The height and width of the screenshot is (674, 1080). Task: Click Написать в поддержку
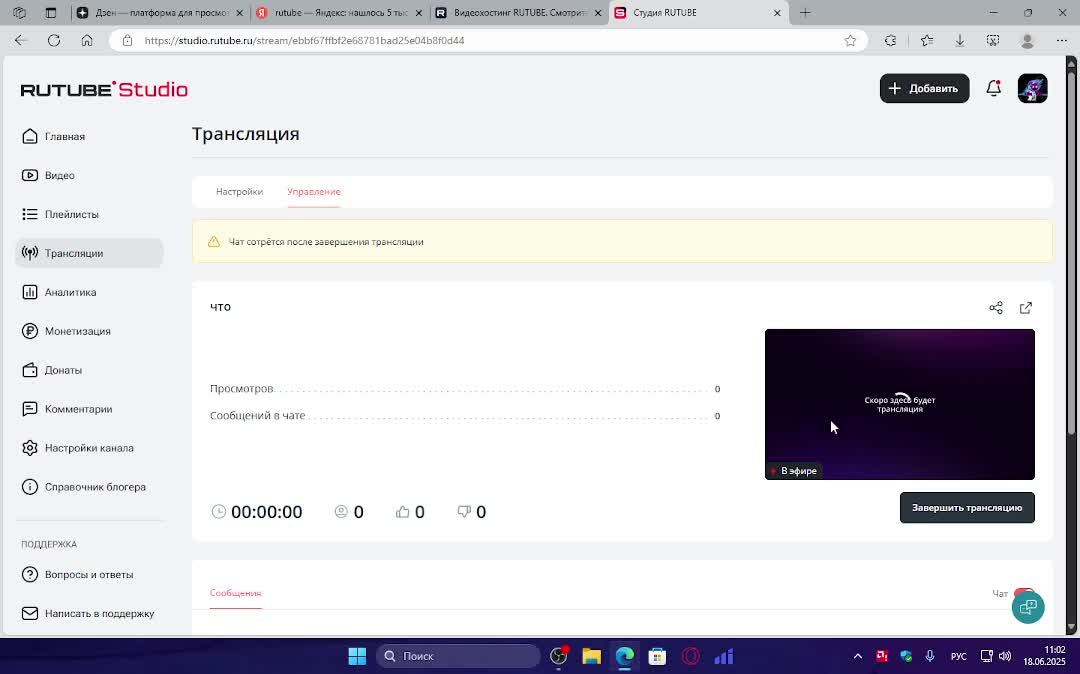[88, 613]
